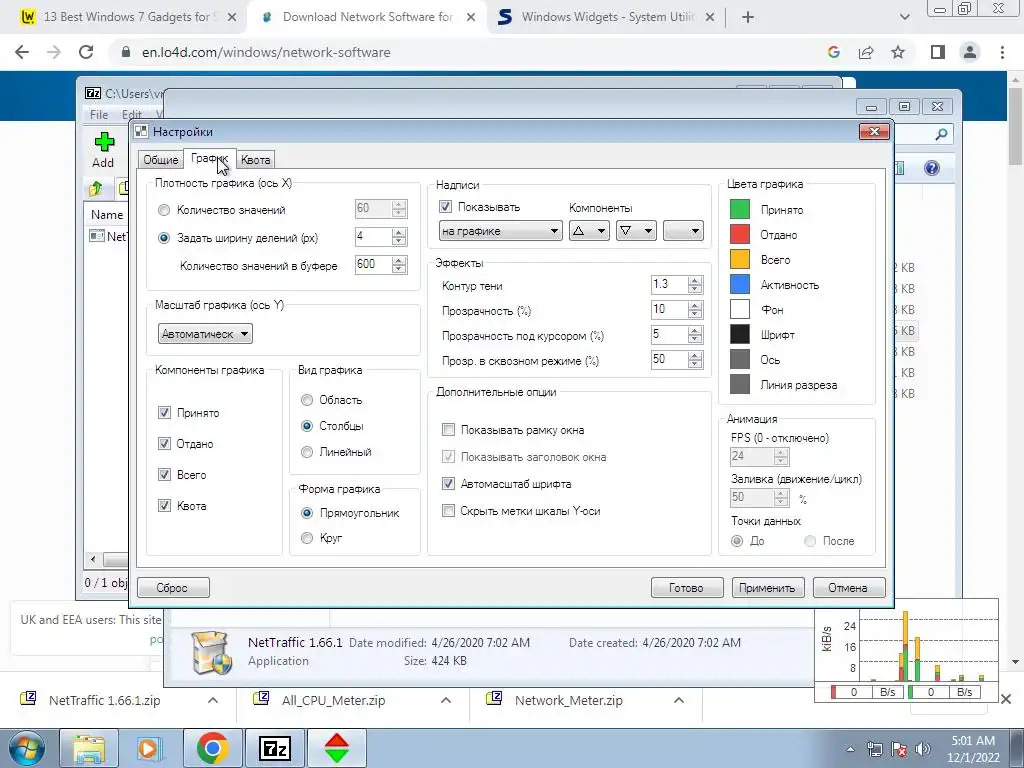Toggle Chrome side panel icon

tap(938, 52)
